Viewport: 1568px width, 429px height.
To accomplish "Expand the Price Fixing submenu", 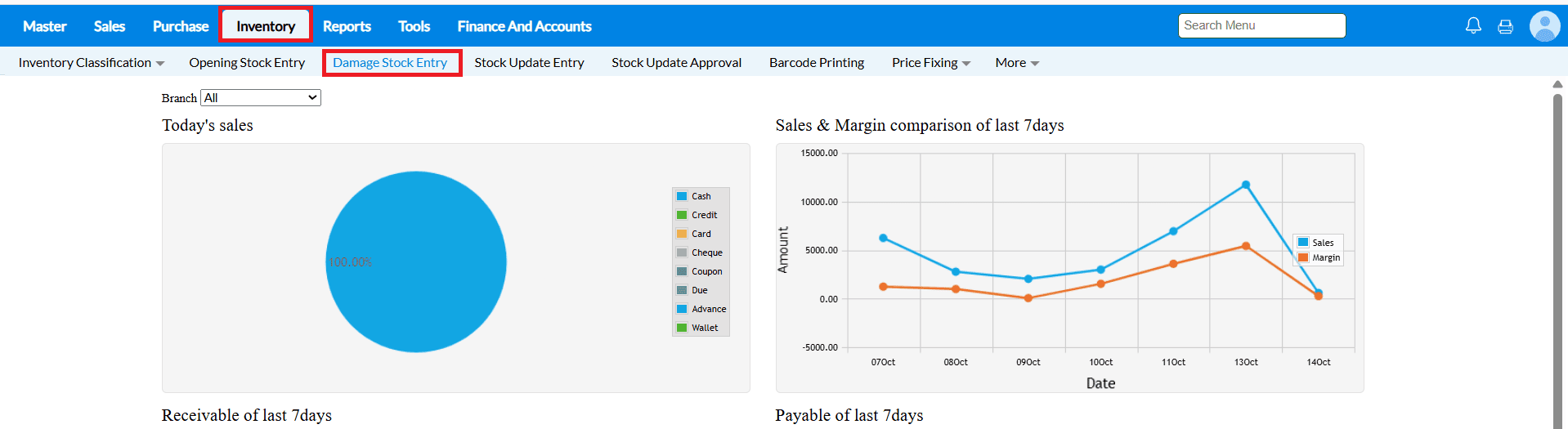I will [x=930, y=63].
